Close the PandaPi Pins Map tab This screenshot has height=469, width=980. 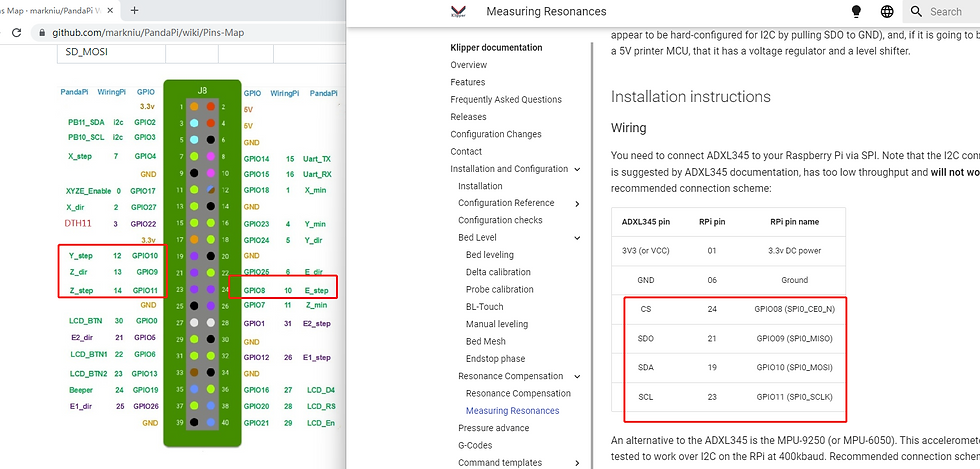[106, 10]
